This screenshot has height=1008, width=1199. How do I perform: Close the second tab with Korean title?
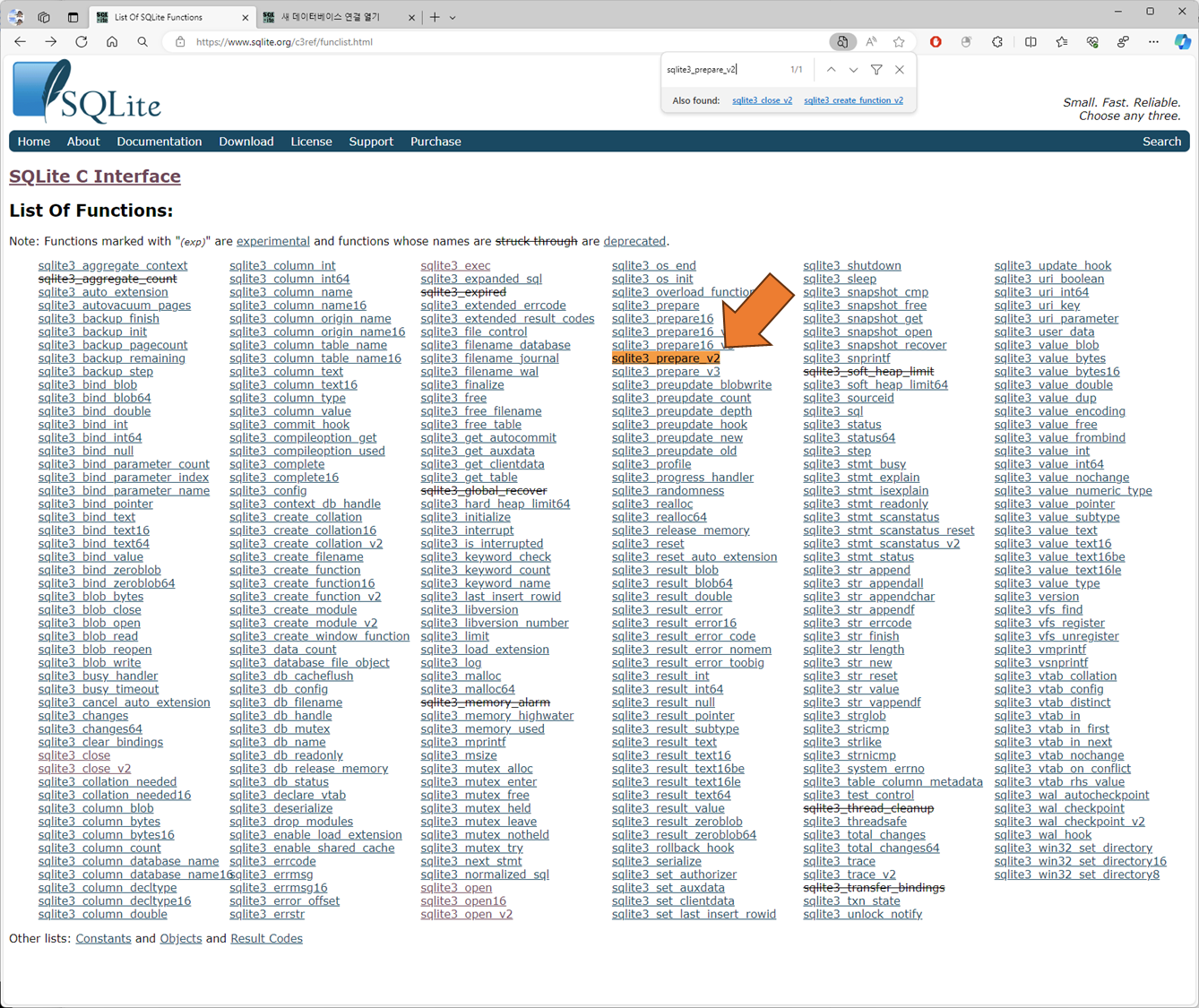[x=411, y=17]
